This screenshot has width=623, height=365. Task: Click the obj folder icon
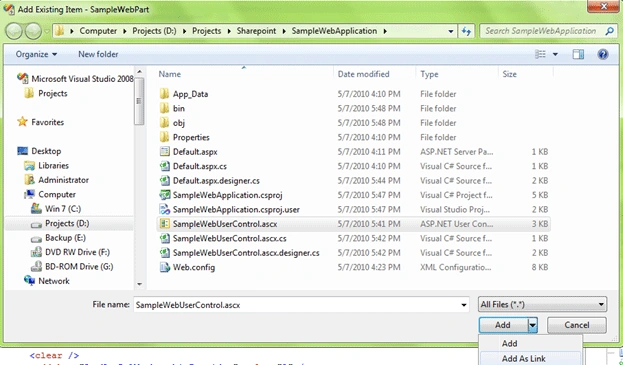point(164,123)
